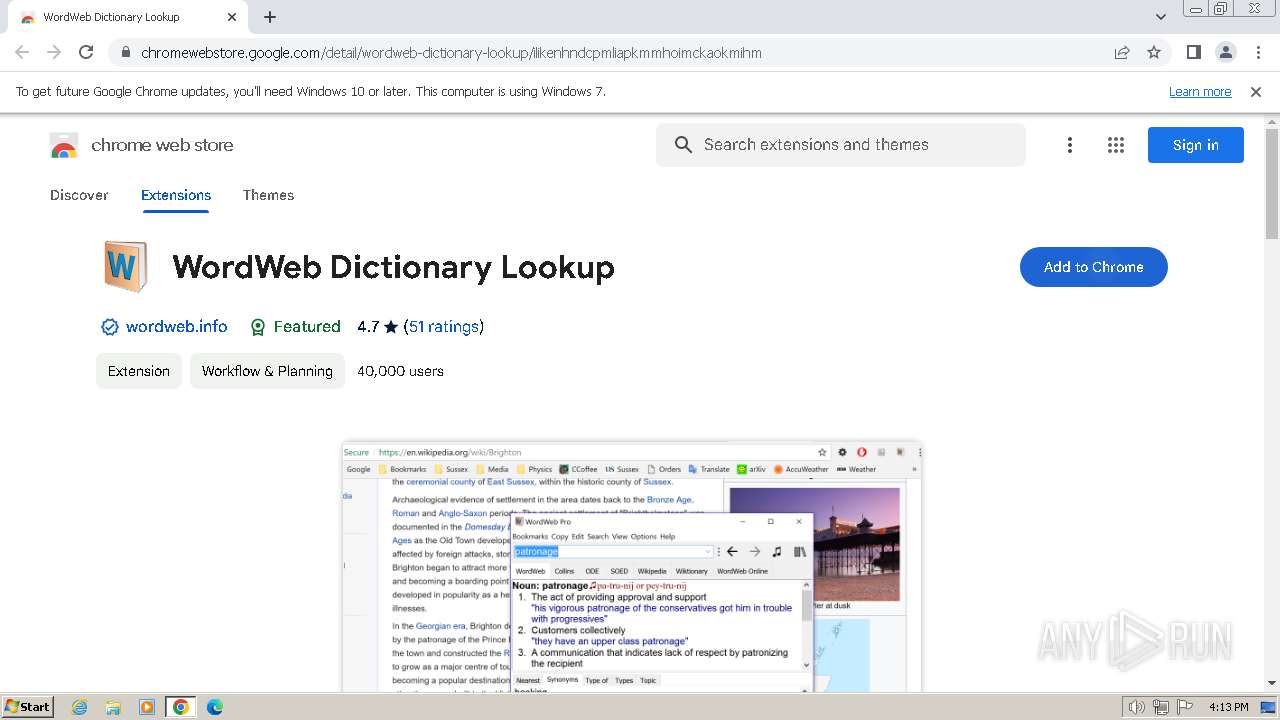Dismiss the Chrome update notification bar
The height and width of the screenshot is (720, 1280).
1256,91
